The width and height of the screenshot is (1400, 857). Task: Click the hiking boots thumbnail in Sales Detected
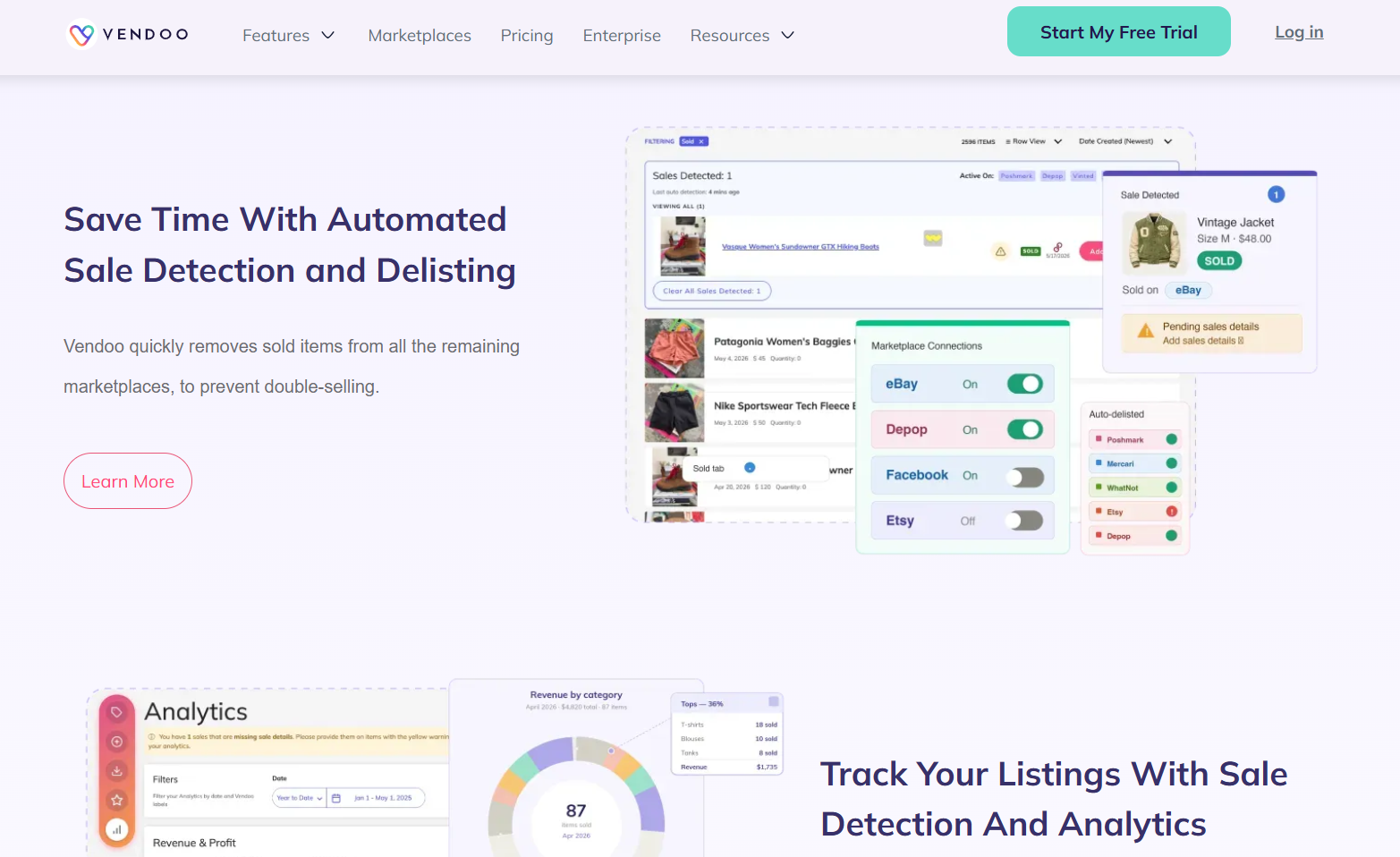click(x=683, y=246)
